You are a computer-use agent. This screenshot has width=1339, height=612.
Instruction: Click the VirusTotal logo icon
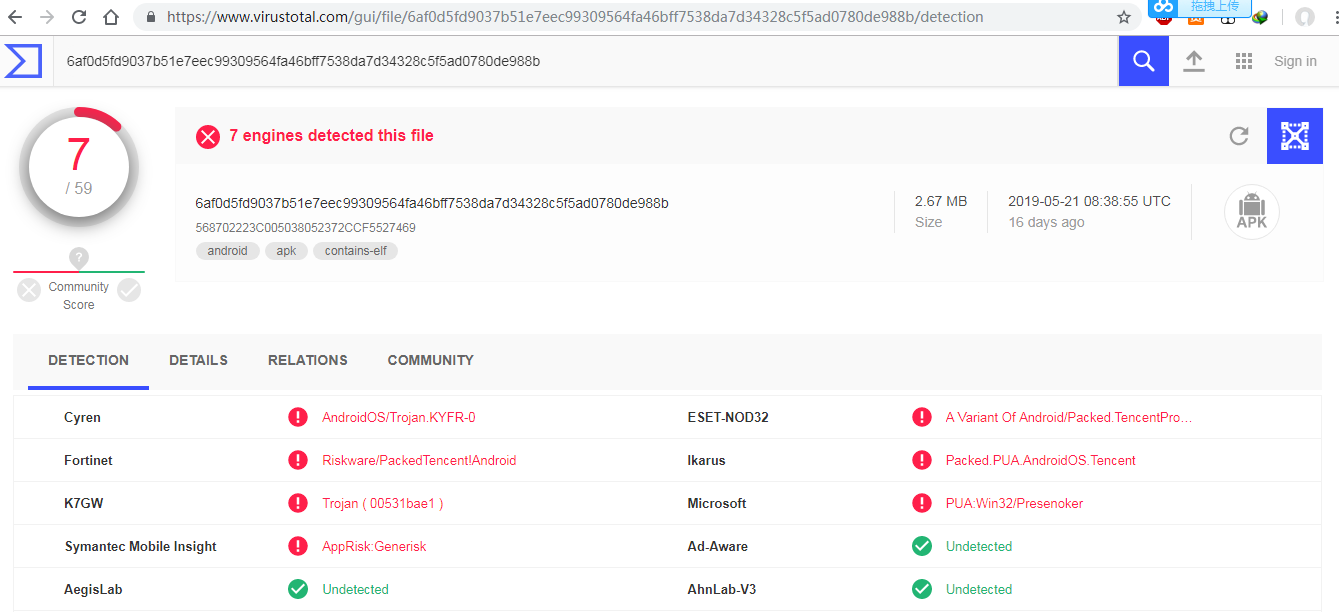click(23, 61)
